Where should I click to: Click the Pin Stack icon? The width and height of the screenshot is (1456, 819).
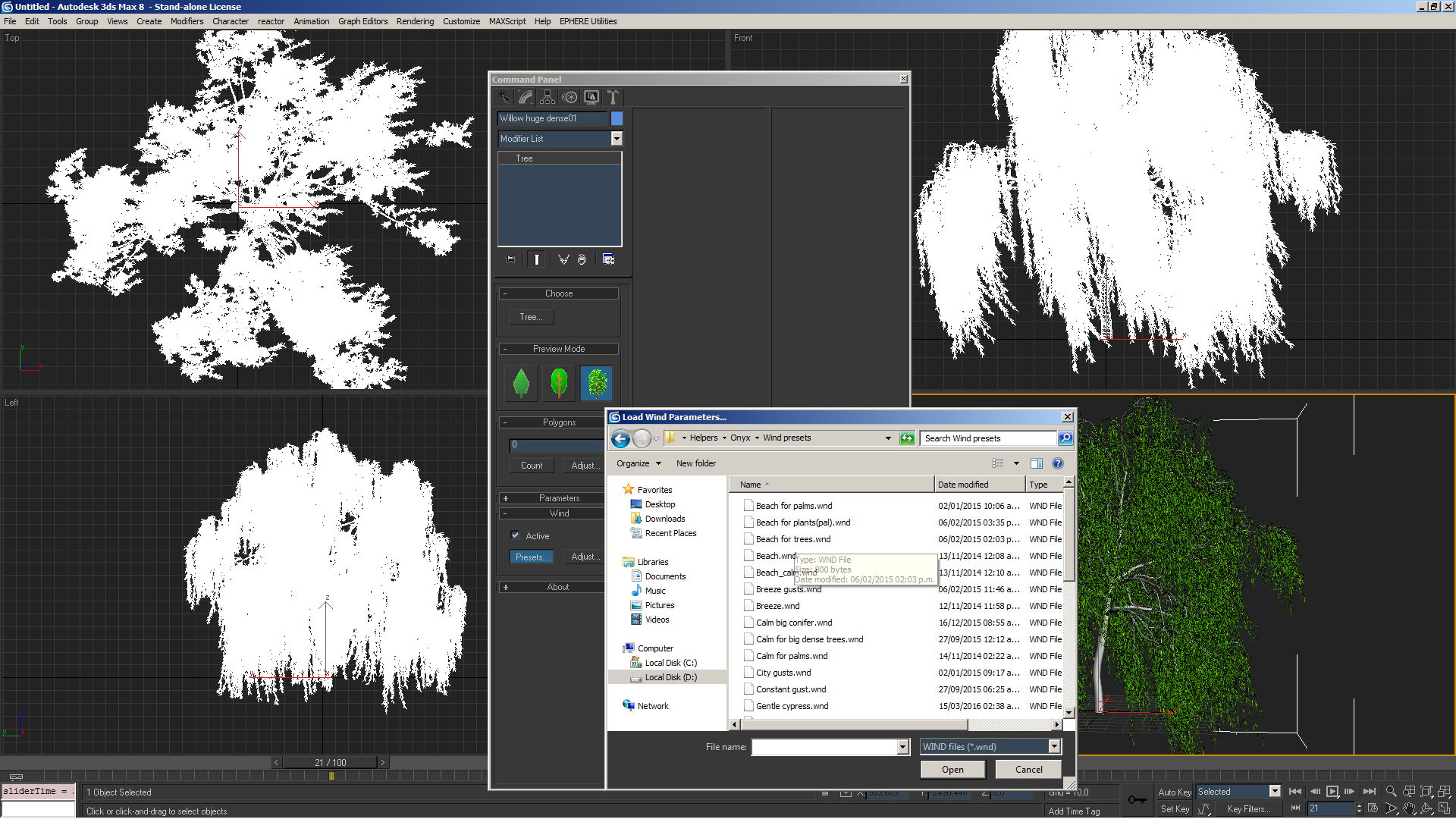510,259
